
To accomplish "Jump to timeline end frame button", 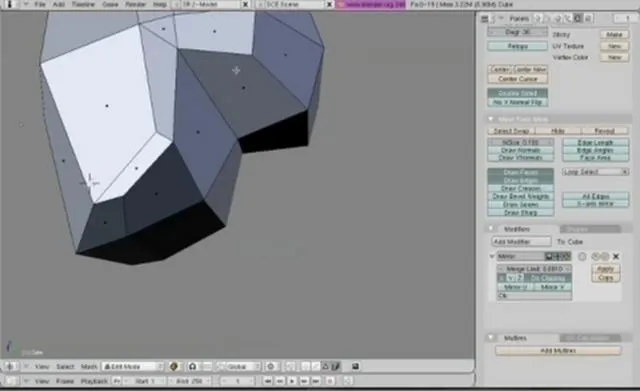I will tap(316, 381).
